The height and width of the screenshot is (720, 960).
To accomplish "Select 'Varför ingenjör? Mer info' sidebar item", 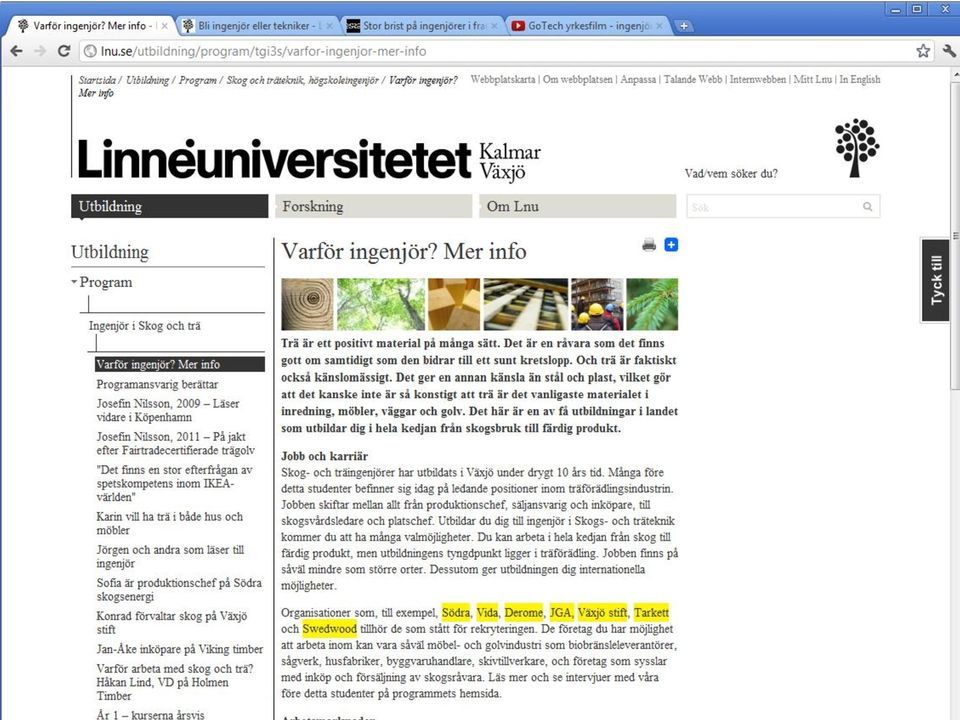I will [180, 364].
